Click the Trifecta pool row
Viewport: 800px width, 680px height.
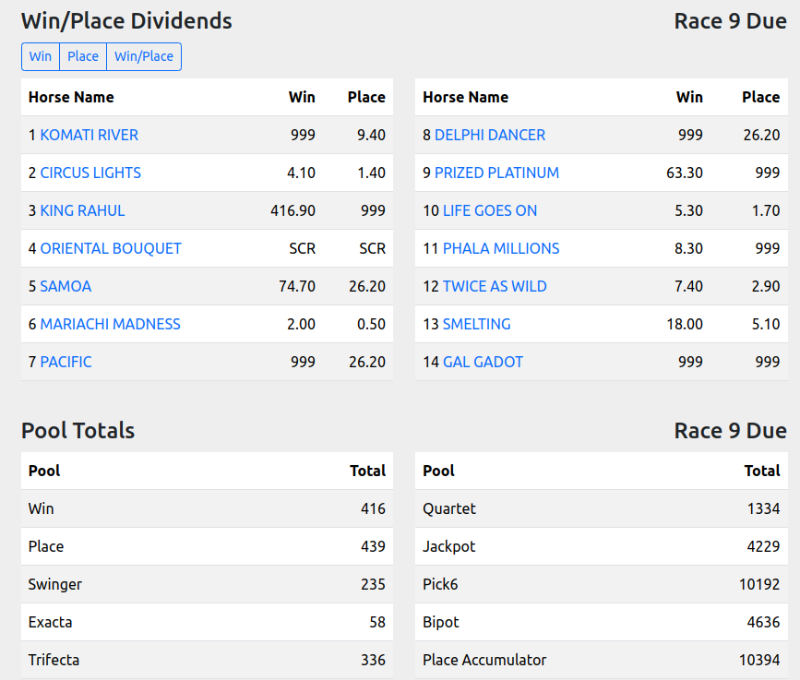pyautogui.click(x=206, y=660)
